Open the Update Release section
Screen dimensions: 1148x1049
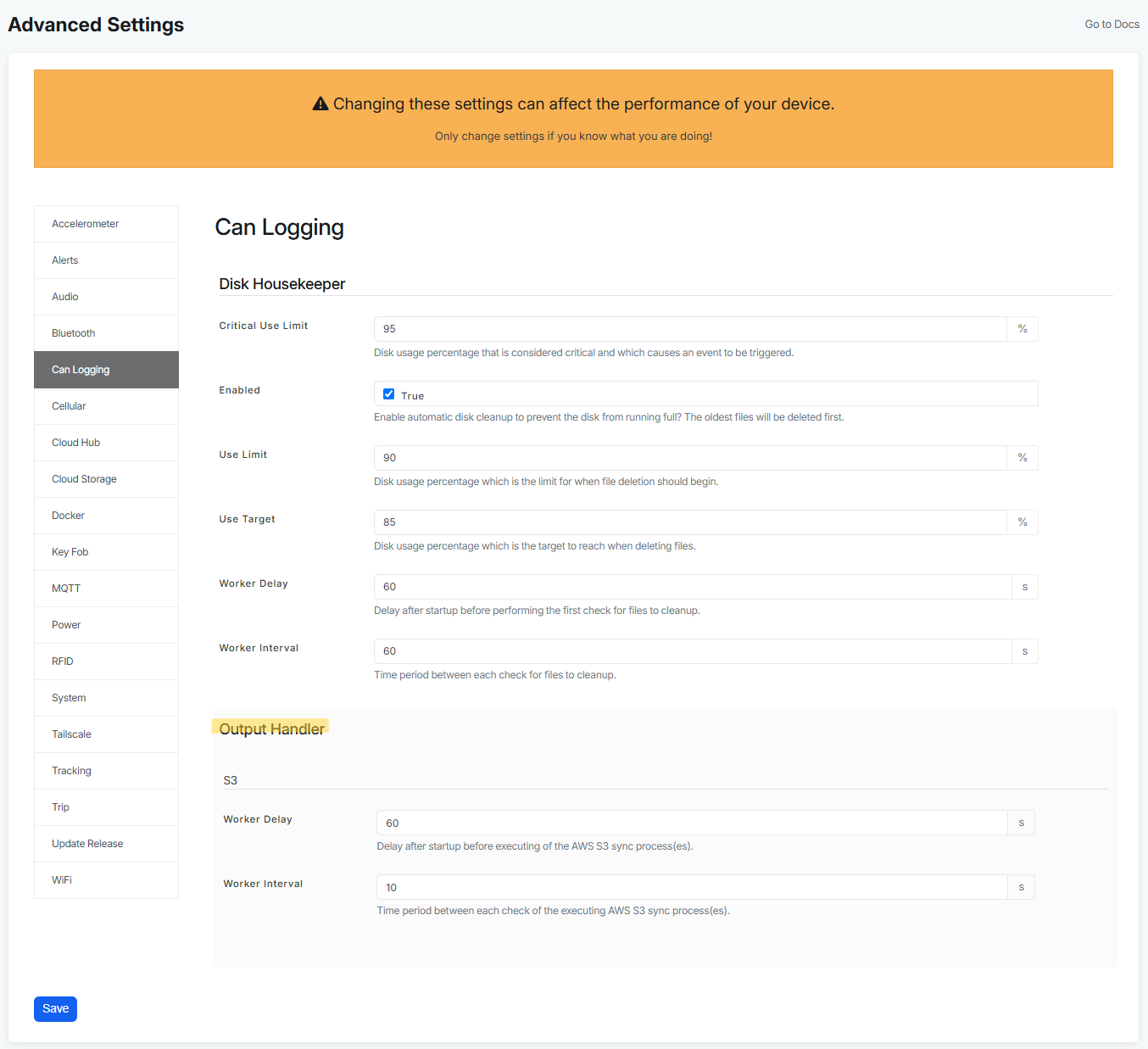click(x=106, y=844)
